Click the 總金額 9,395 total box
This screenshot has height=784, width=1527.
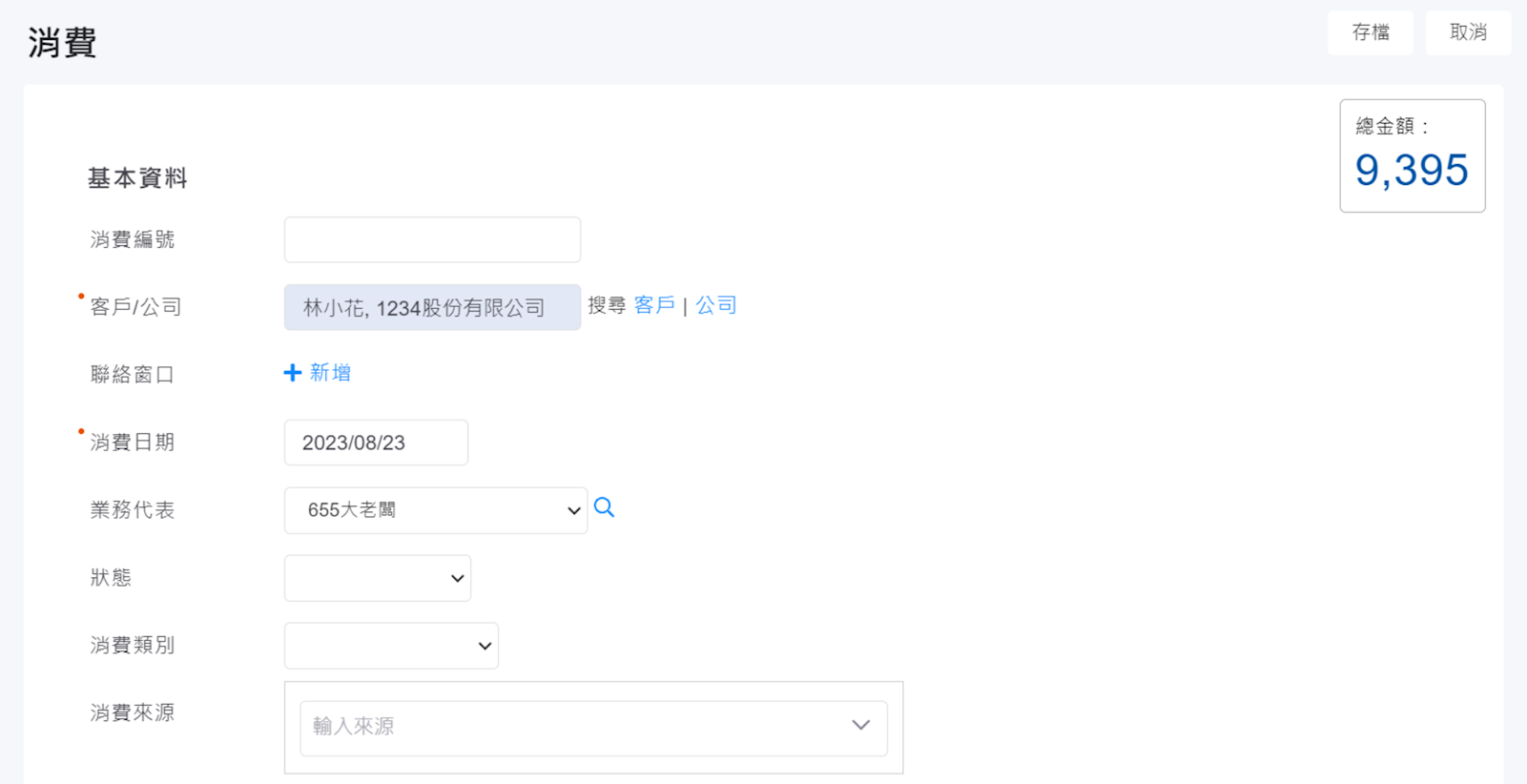pyautogui.click(x=1412, y=155)
